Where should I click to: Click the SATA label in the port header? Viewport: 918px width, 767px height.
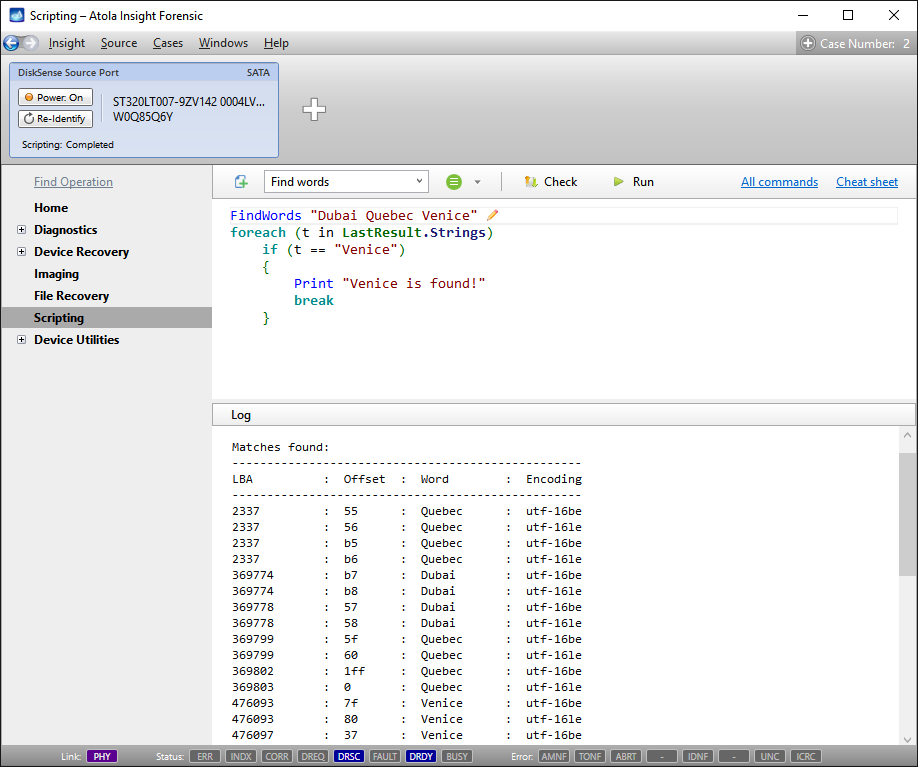click(x=258, y=73)
